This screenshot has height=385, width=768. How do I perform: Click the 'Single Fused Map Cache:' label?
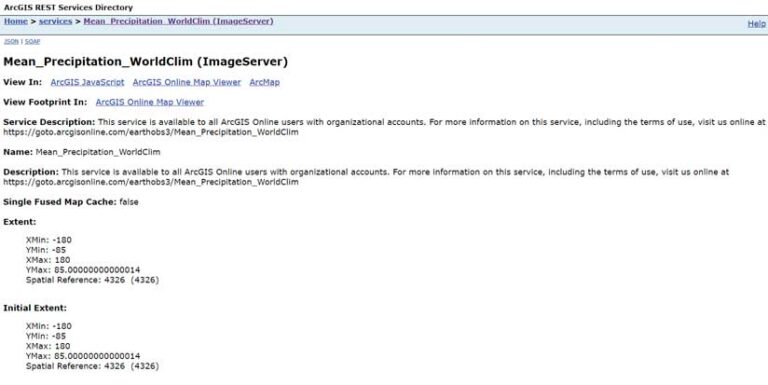pos(60,202)
